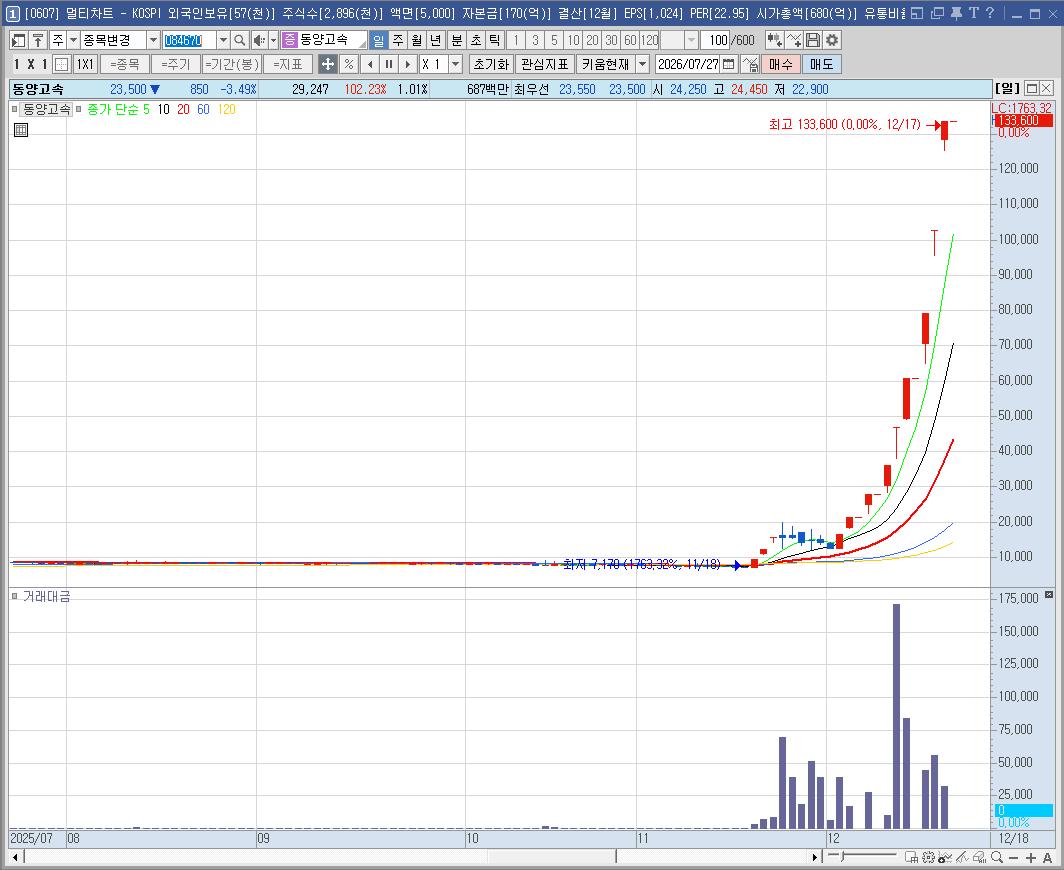Click the 매수 buy button
The width and height of the screenshot is (1064, 870).
(x=781, y=64)
